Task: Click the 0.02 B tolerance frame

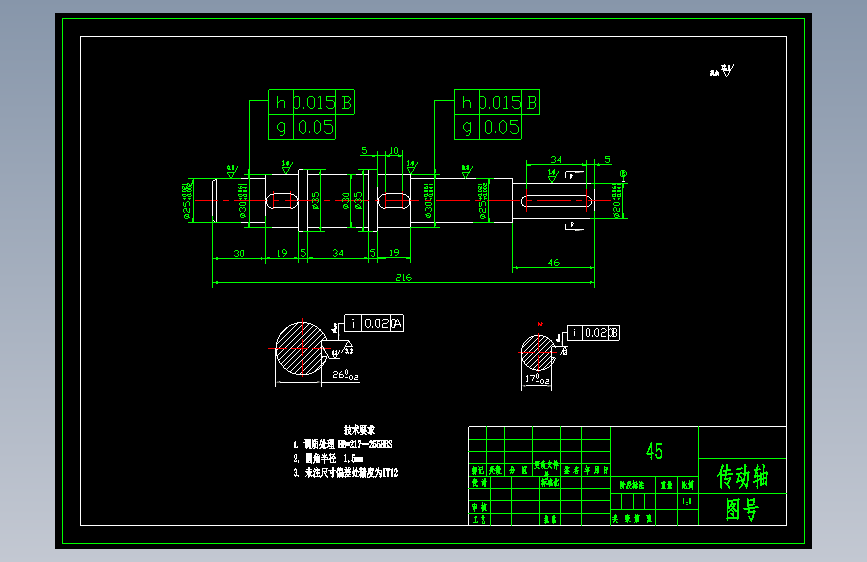Action: point(593,332)
